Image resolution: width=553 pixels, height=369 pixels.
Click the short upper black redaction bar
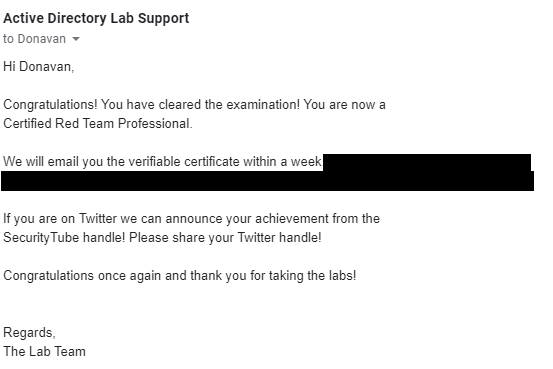[427, 162]
